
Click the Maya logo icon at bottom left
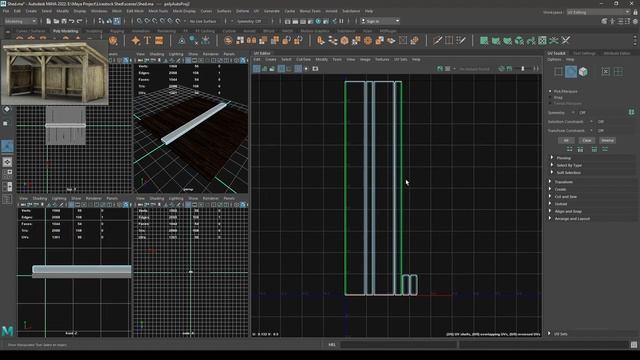pos(7,331)
